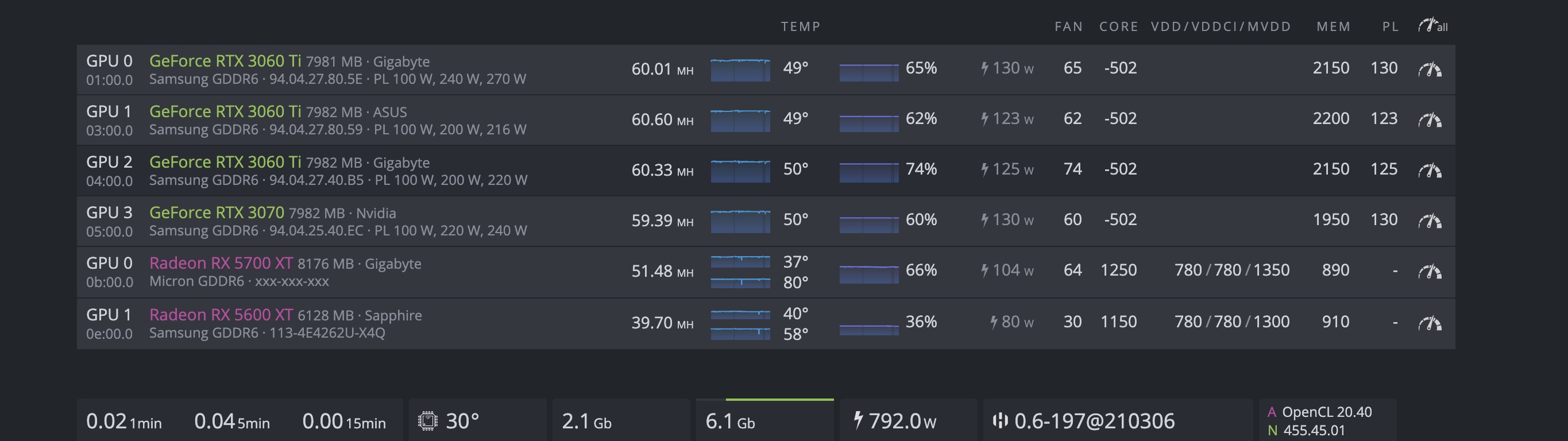Select the Radeon RX 5700 XT name
This screenshot has width=1568, height=441.
[221, 263]
